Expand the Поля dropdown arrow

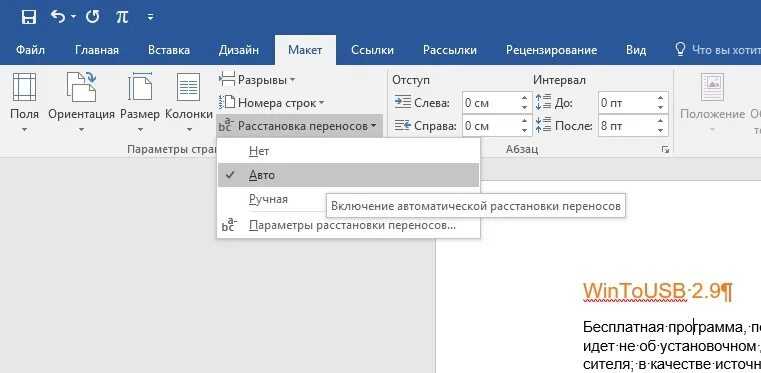click(x=24, y=130)
